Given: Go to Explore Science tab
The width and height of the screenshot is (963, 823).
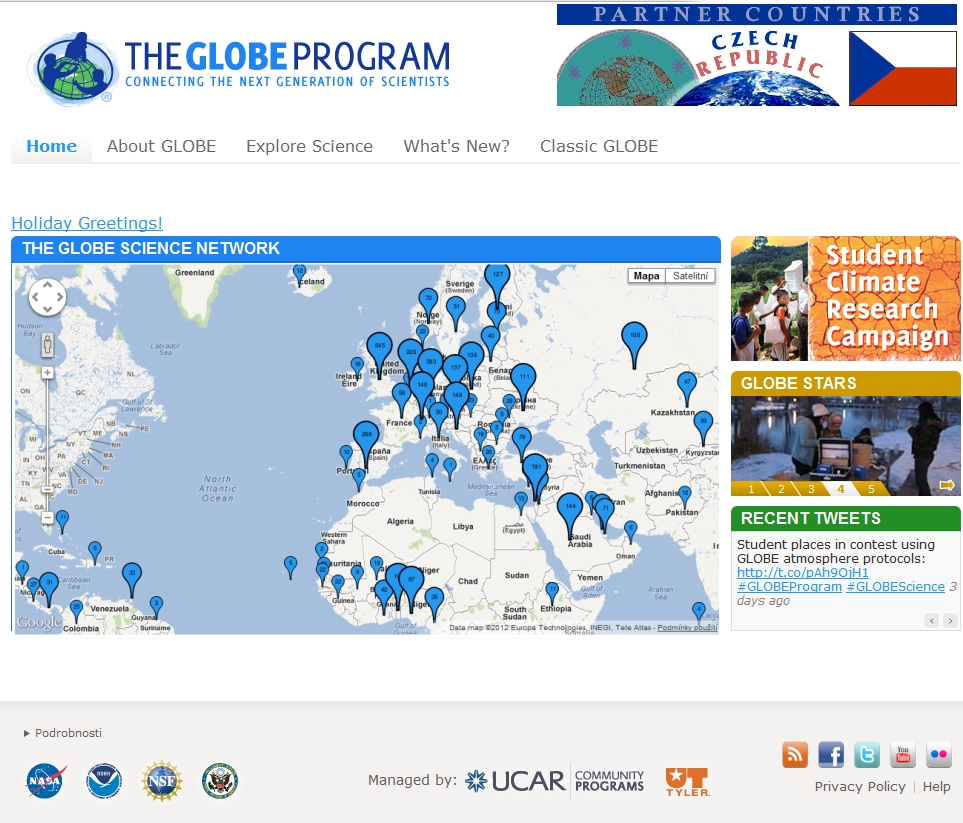Looking at the screenshot, I should (x=309, y=146).
